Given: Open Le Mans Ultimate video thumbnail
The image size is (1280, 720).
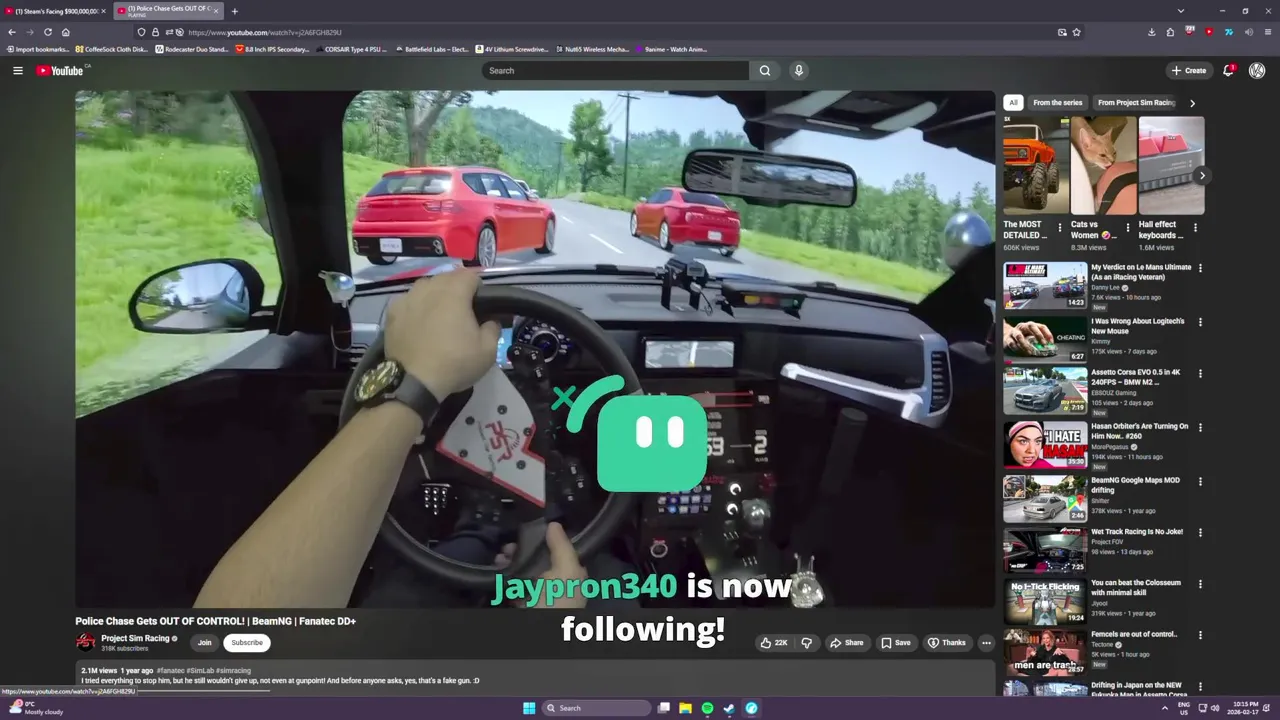Looking at the screenshot, I should coord(1045,286).
